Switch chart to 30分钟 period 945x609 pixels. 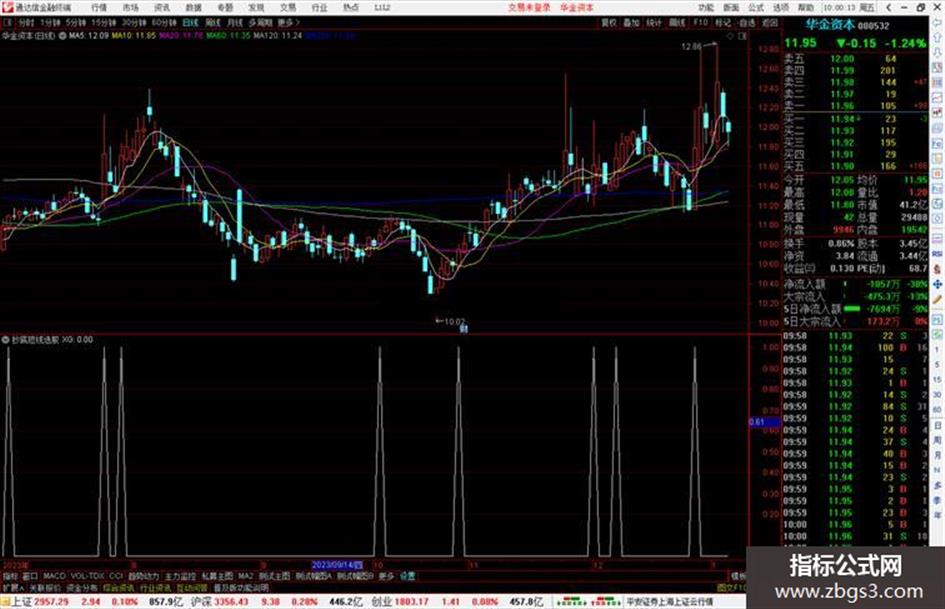point(133,22)
